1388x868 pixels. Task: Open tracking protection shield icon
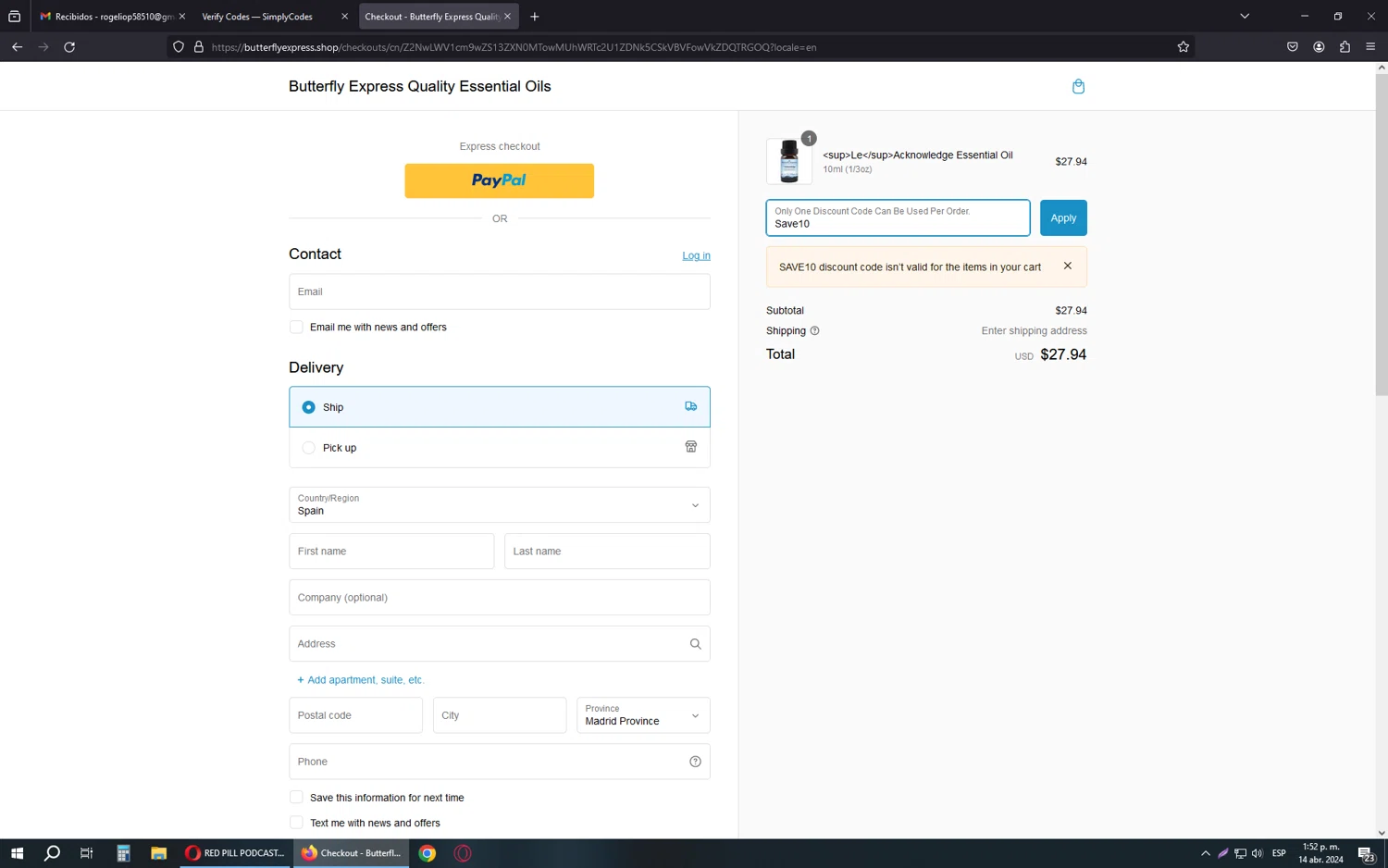tap(179, 47)
